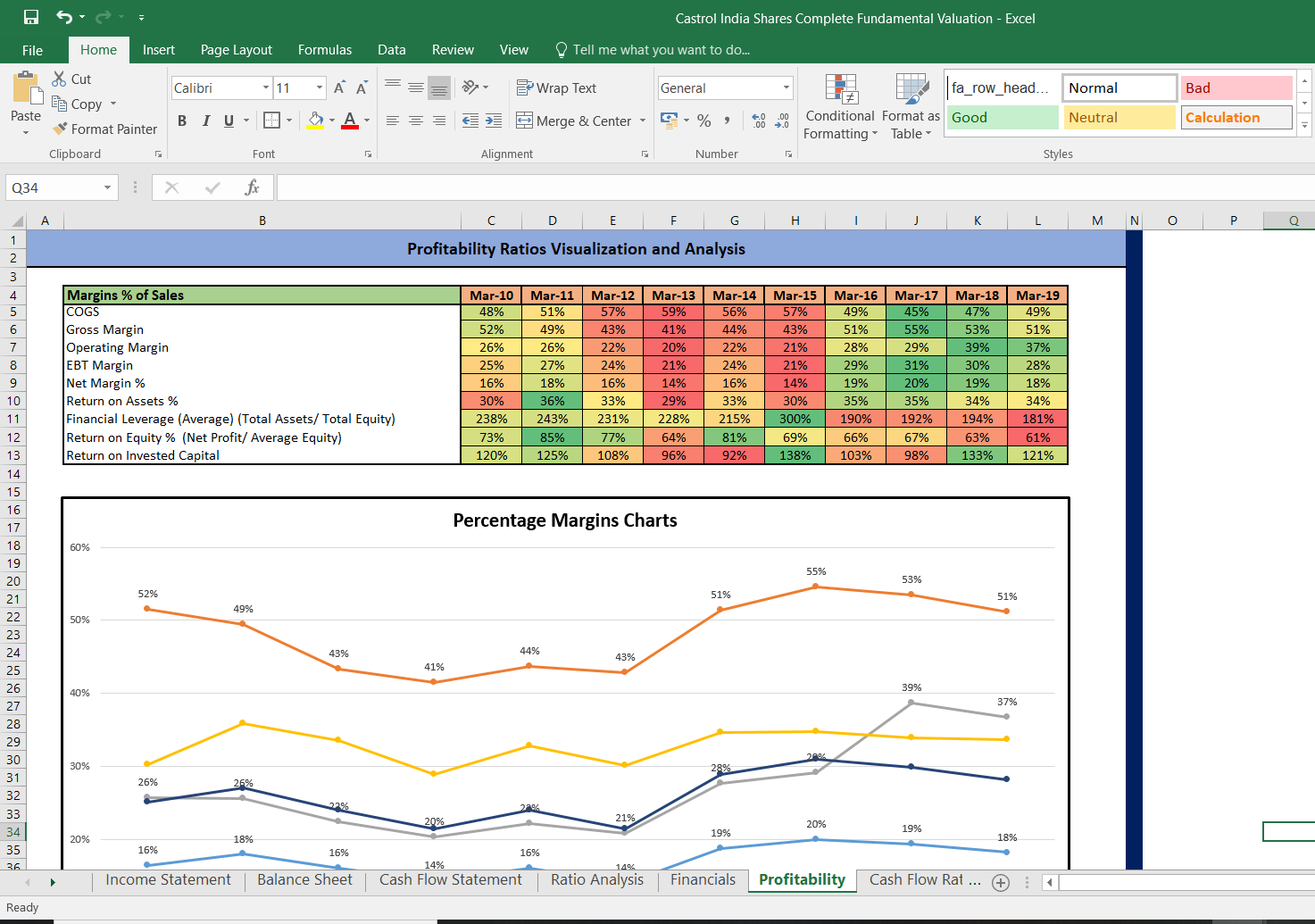Select the Income Statement sheet tab
Viewport: 1315px width, 924px height.
pyautogui.click(x=168, y=880)
